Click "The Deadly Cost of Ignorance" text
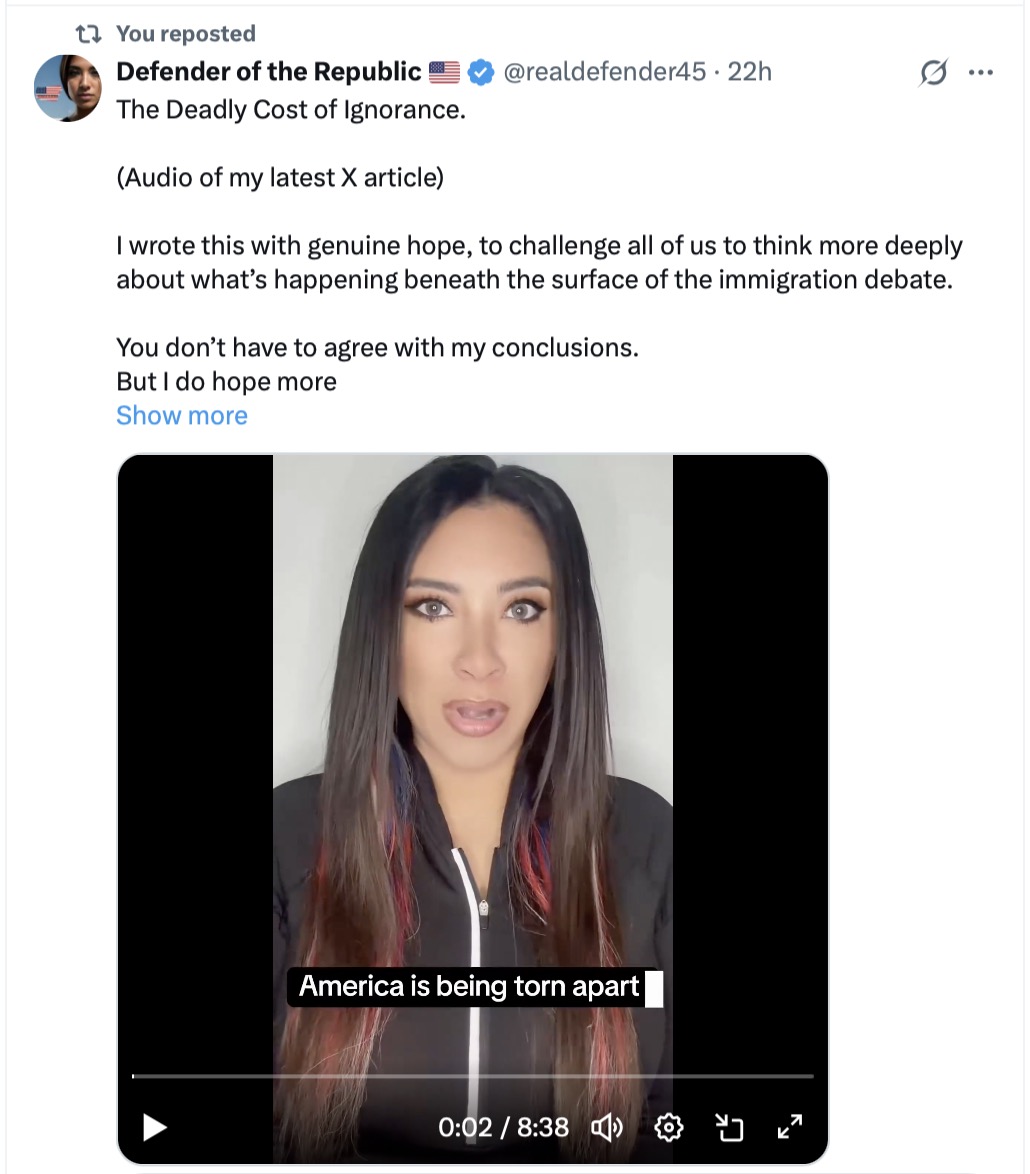The image size is (1030, 1174). point(291,109)
